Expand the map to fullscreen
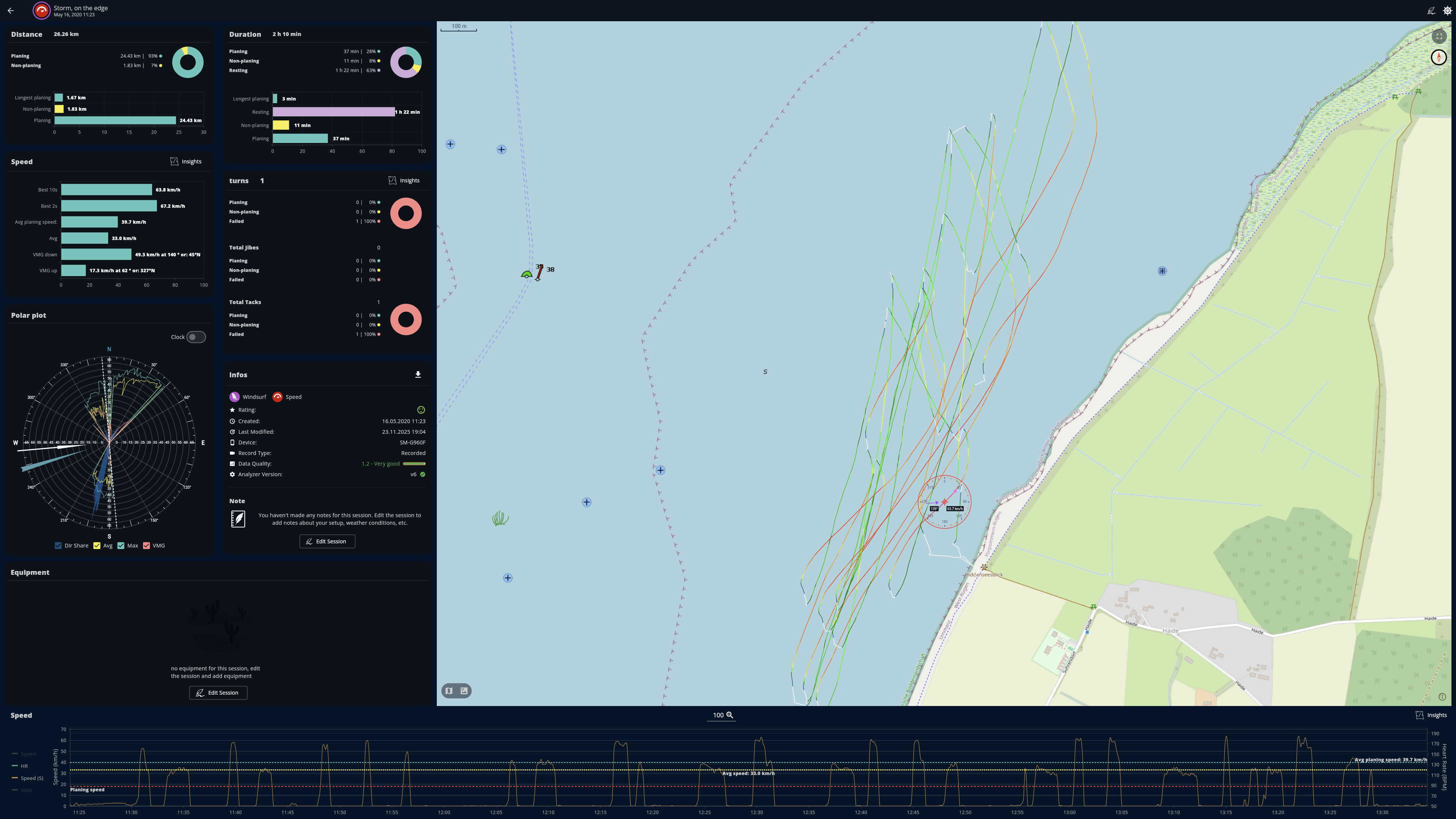The width and height of the screenshot is (1456, 819). (x=1439, y=37)
